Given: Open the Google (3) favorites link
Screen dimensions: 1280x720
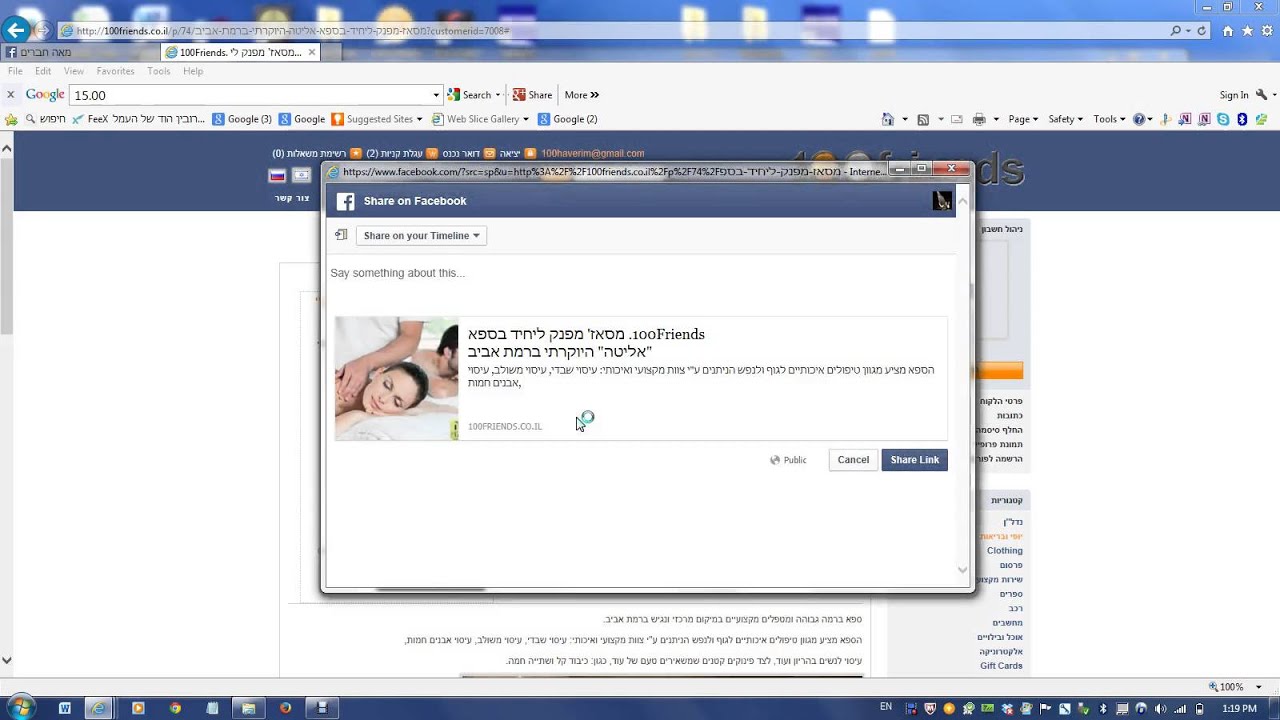Looking at the screenshot, I should (x=241, y=119).
